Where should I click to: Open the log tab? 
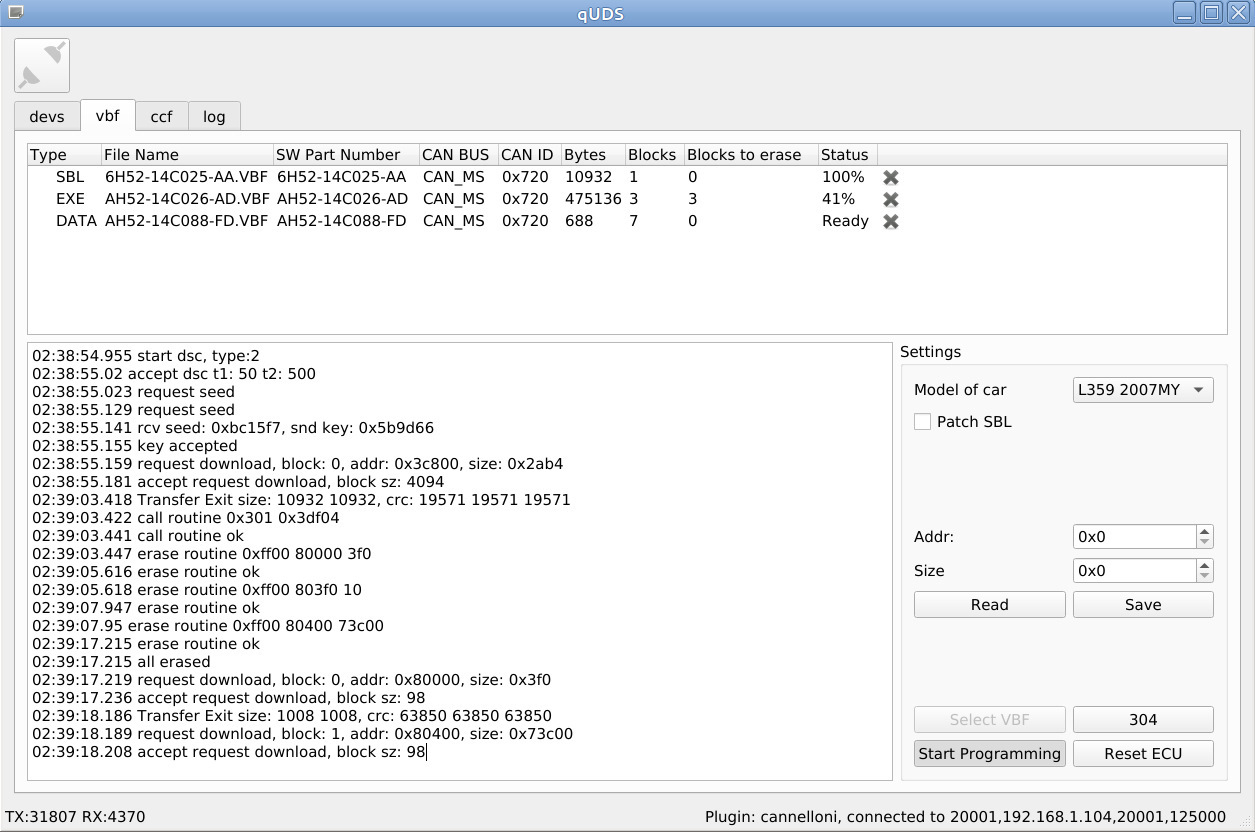[214, 116]
